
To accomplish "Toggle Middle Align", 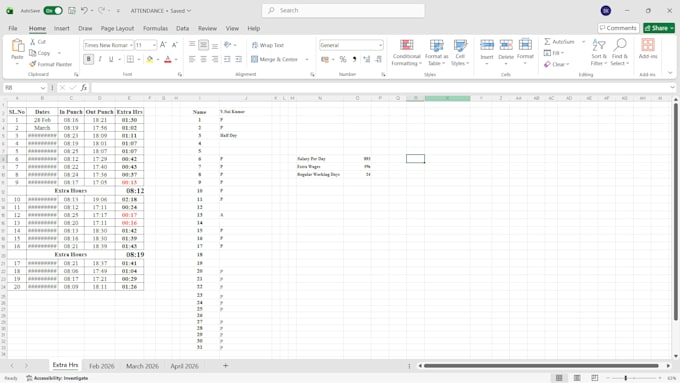I will tap(203, 45).
